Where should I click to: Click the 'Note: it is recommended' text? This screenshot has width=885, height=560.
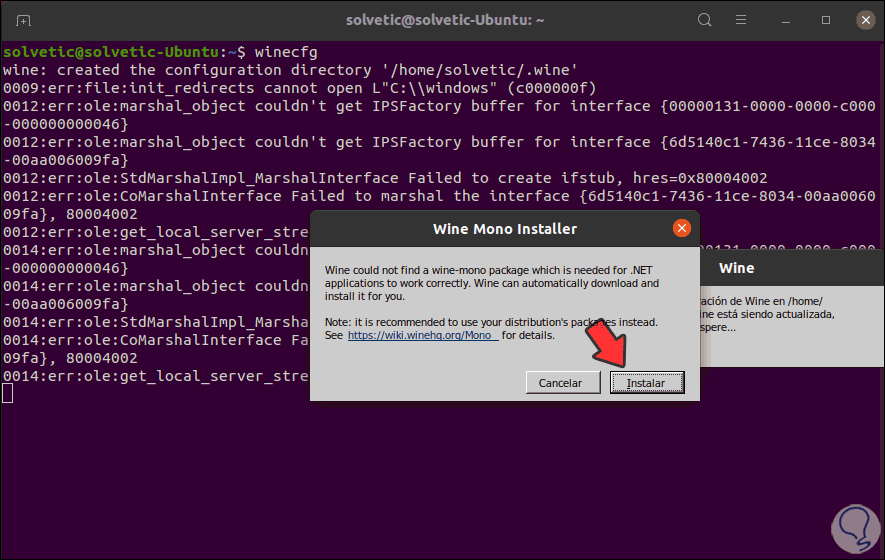(491, 329)
